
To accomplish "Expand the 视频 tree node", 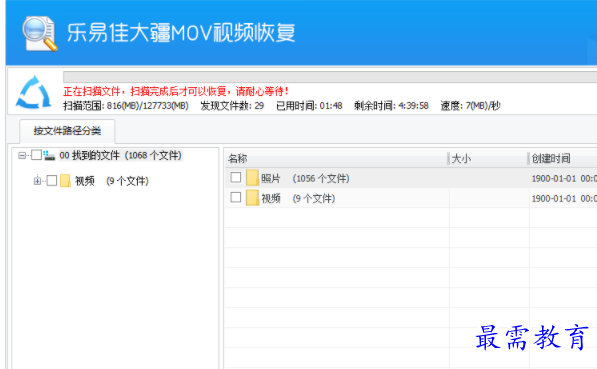I will 37,181.
